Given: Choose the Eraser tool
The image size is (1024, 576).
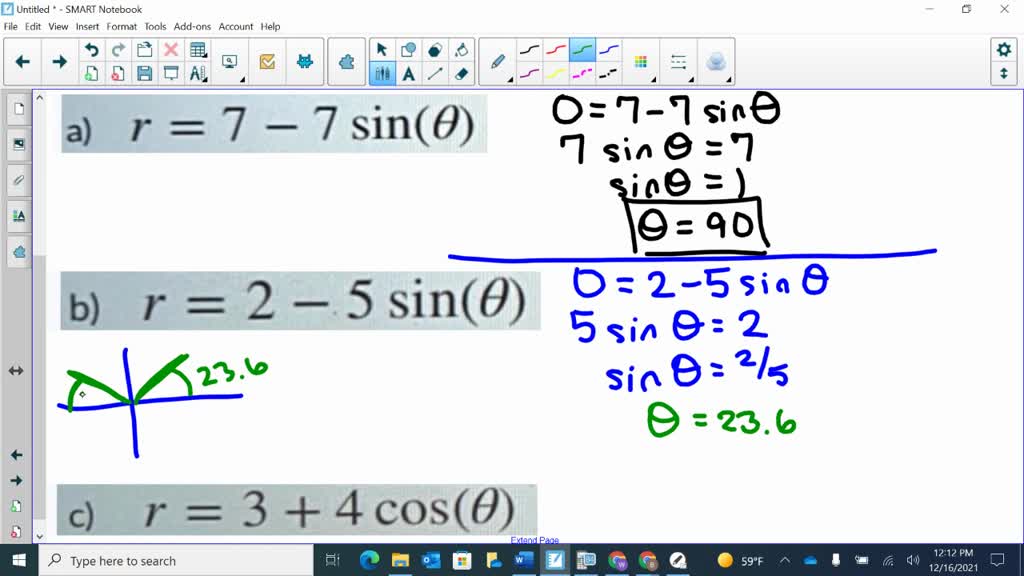Looking at the screenshot, I should click(461, 73).
